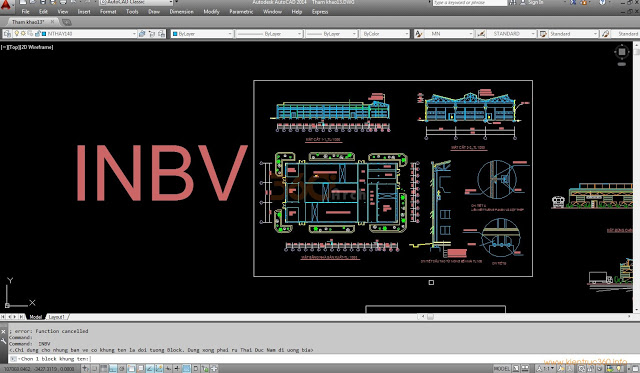
Task: Click Make Object's Layer Current icon
Action: (142, 34)
